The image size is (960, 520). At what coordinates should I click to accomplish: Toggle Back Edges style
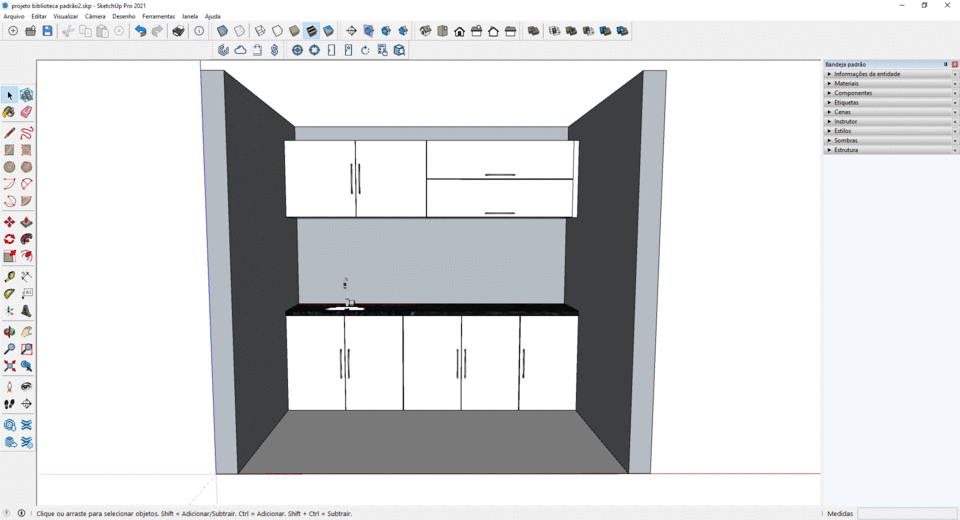pos(239,31)
